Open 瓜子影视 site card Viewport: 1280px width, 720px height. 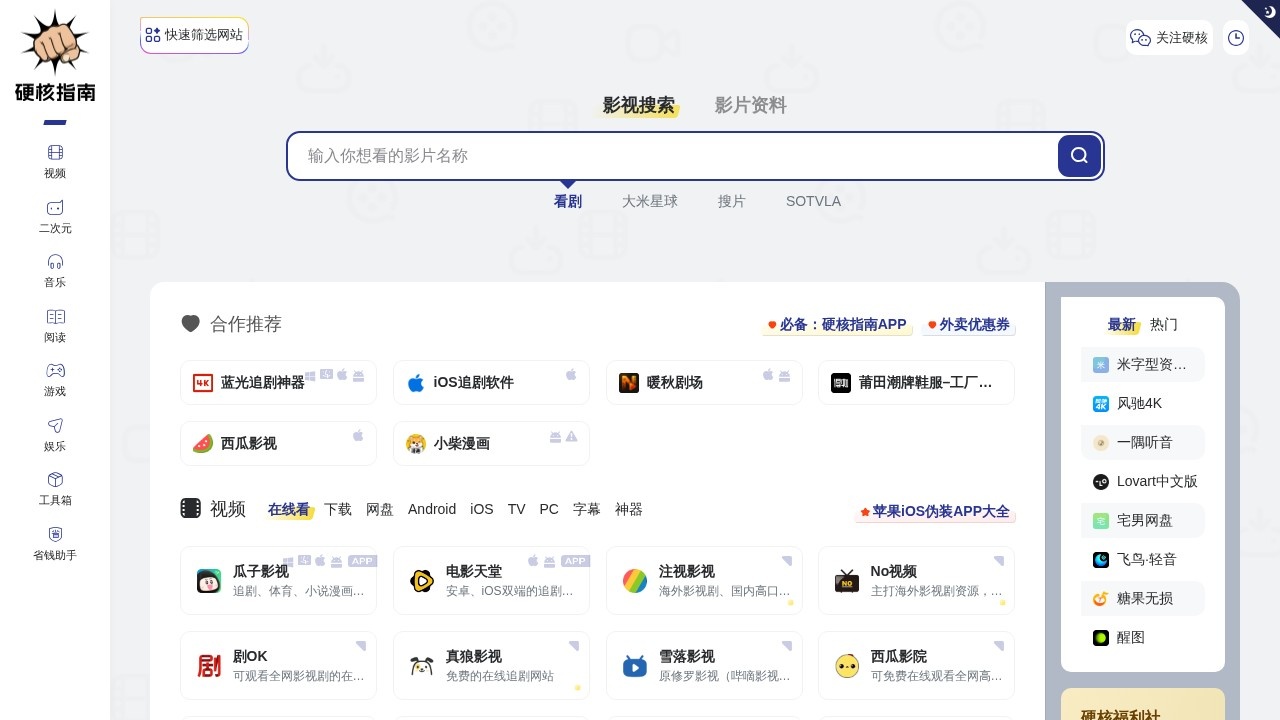coord(278,580)
